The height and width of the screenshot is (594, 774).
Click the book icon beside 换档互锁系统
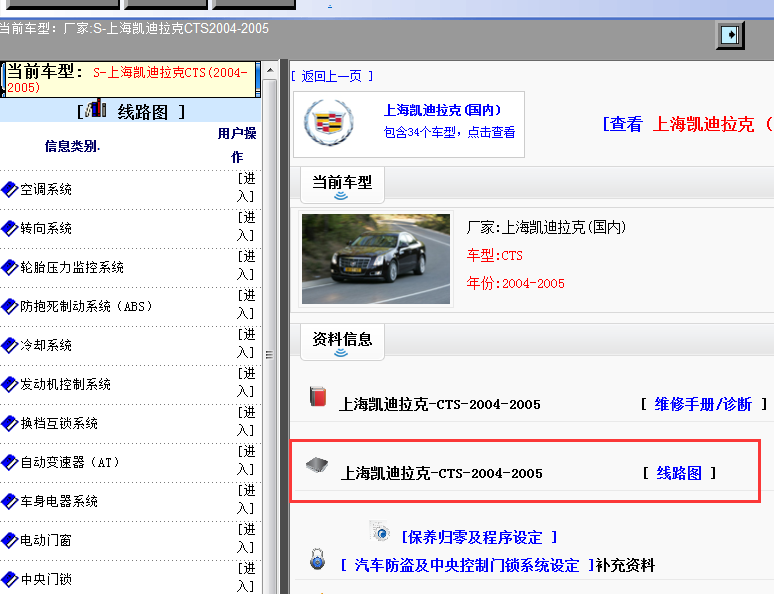click(9, 423)
